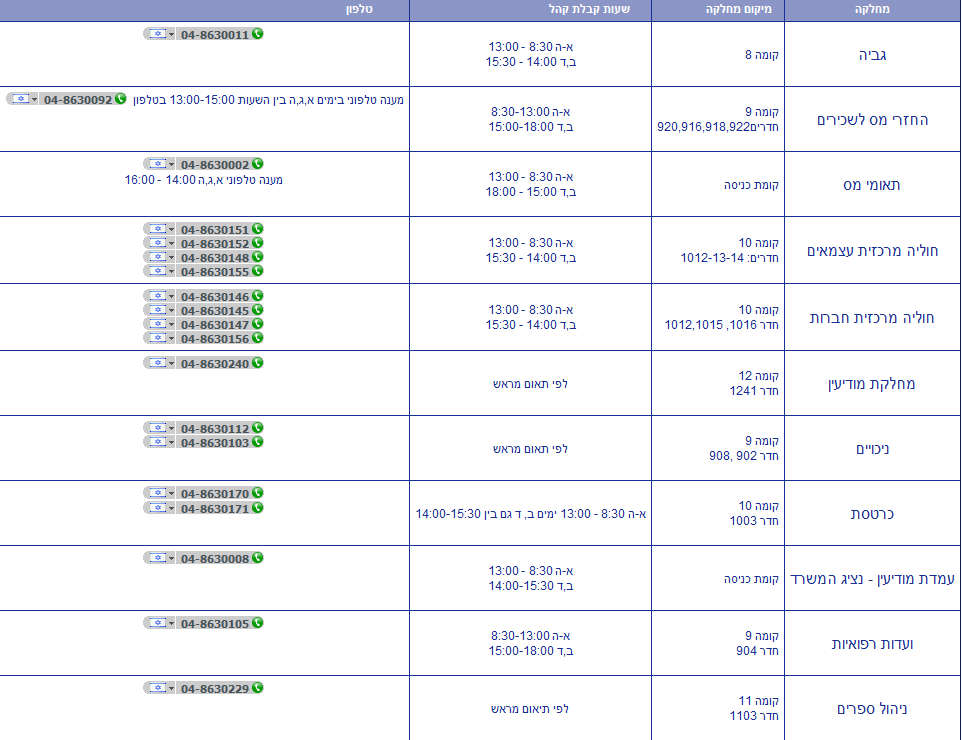Click phone number 04-8630103

pyautogui.click(x=214, y=442)
